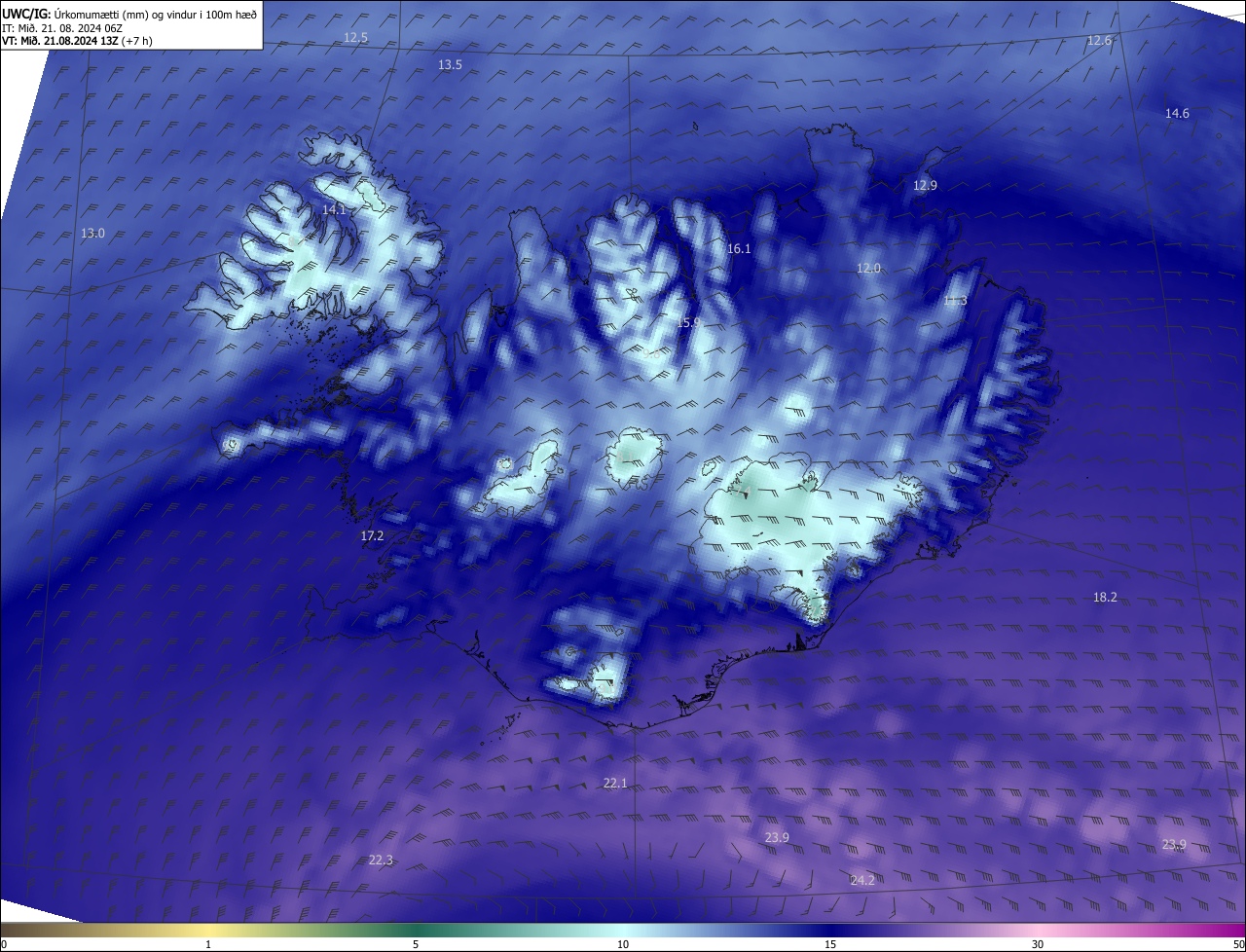Click the 11.3 value label
The height and width of the screenshot is (952, 1246).
(955, 301)
